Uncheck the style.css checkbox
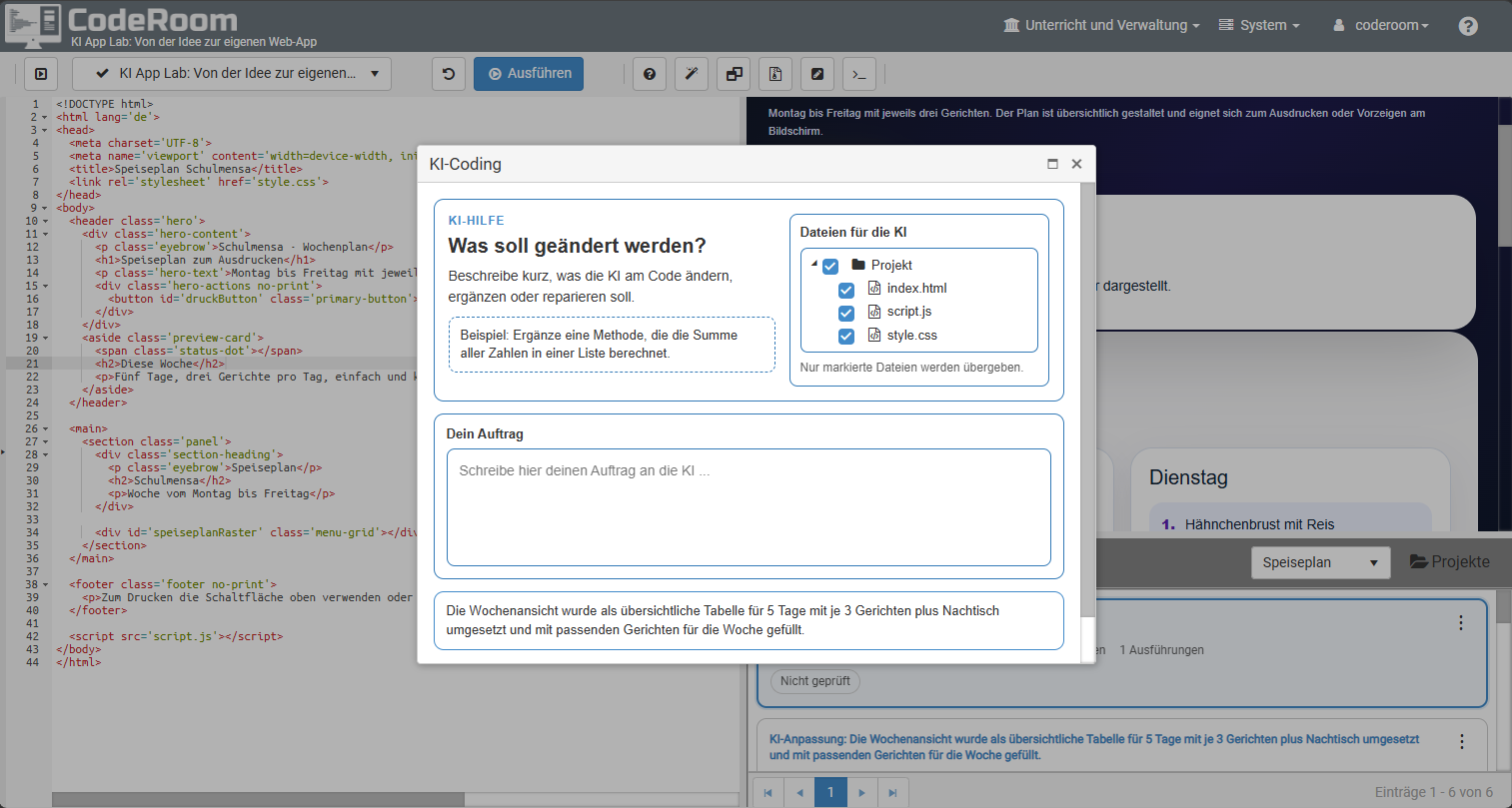 [x=846, y=337]
